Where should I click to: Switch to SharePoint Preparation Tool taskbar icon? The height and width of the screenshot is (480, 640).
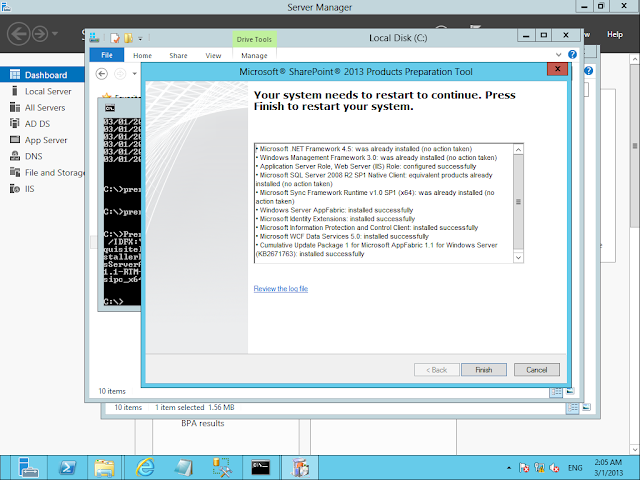(300, 468)
